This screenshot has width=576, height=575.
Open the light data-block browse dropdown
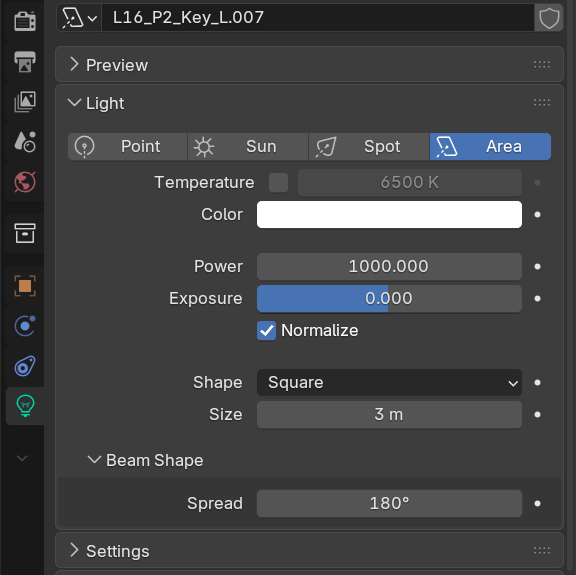(x=79, y=18)
